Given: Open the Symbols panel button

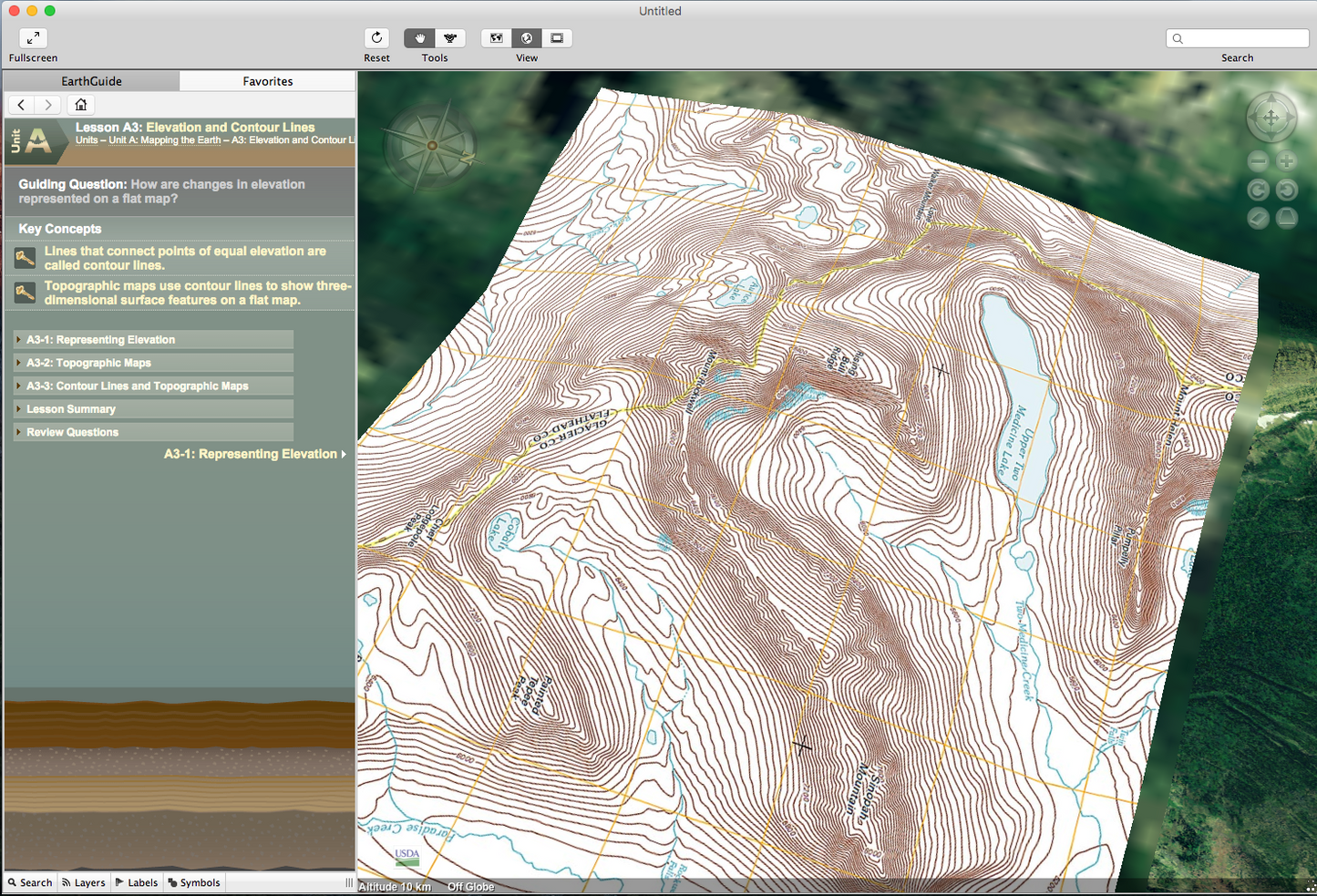Looking at the screenshot, I should click(x=194, y=882).
